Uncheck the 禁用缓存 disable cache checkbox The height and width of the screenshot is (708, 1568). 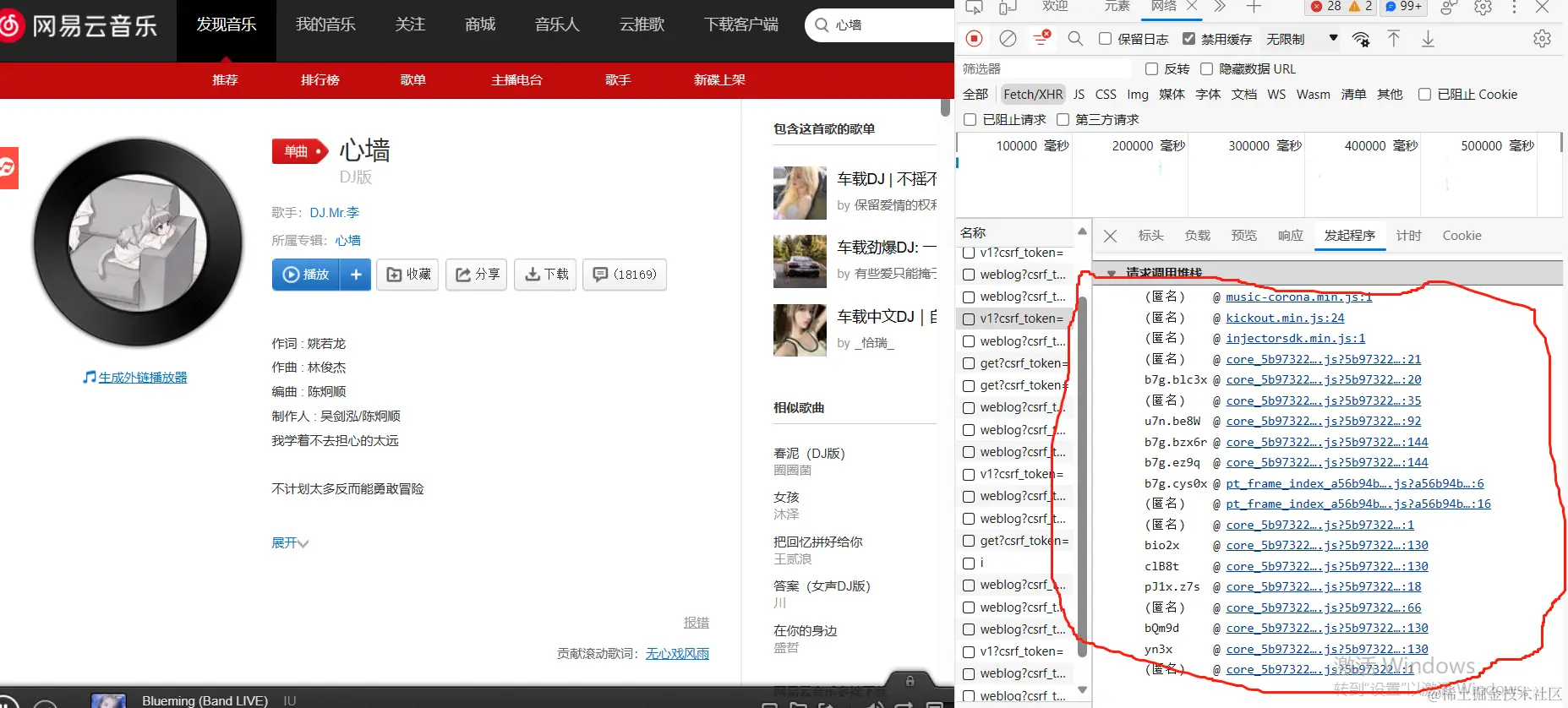tap(1188, 39)
